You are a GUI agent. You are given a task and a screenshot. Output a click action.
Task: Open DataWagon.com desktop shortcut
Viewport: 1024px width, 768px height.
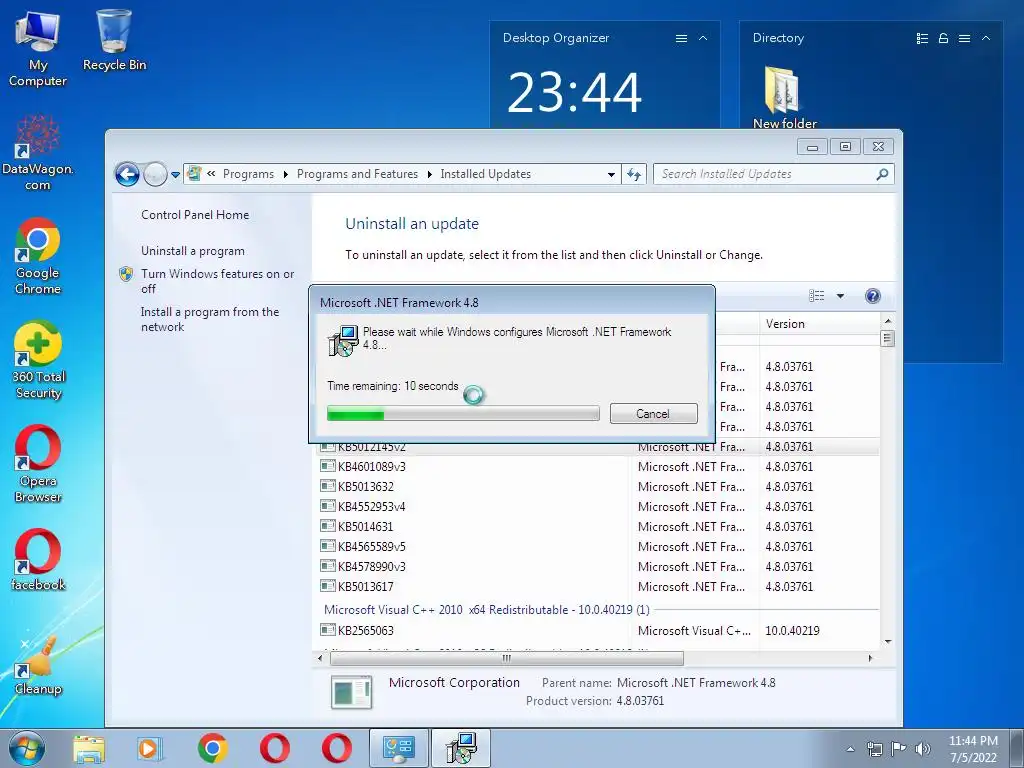point(38,153)
